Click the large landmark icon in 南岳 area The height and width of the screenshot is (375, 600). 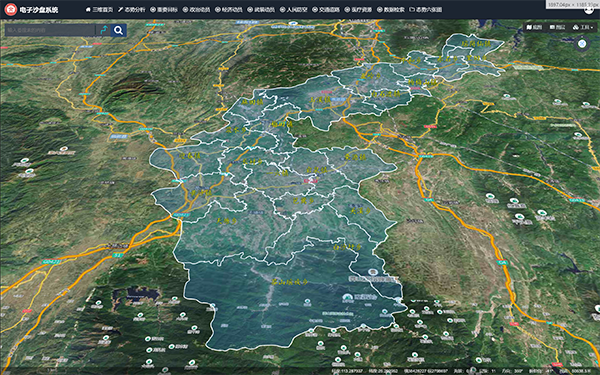pos(347,297)
